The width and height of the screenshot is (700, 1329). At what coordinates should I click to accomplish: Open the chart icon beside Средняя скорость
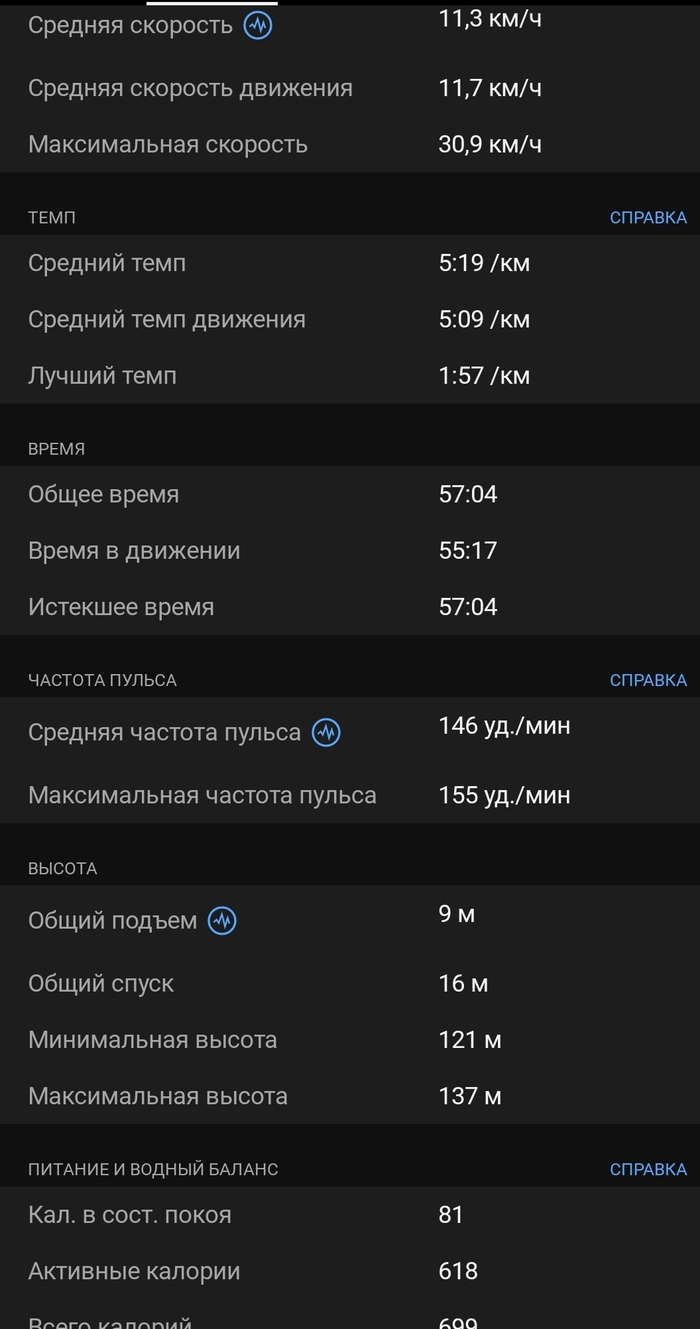258,26
